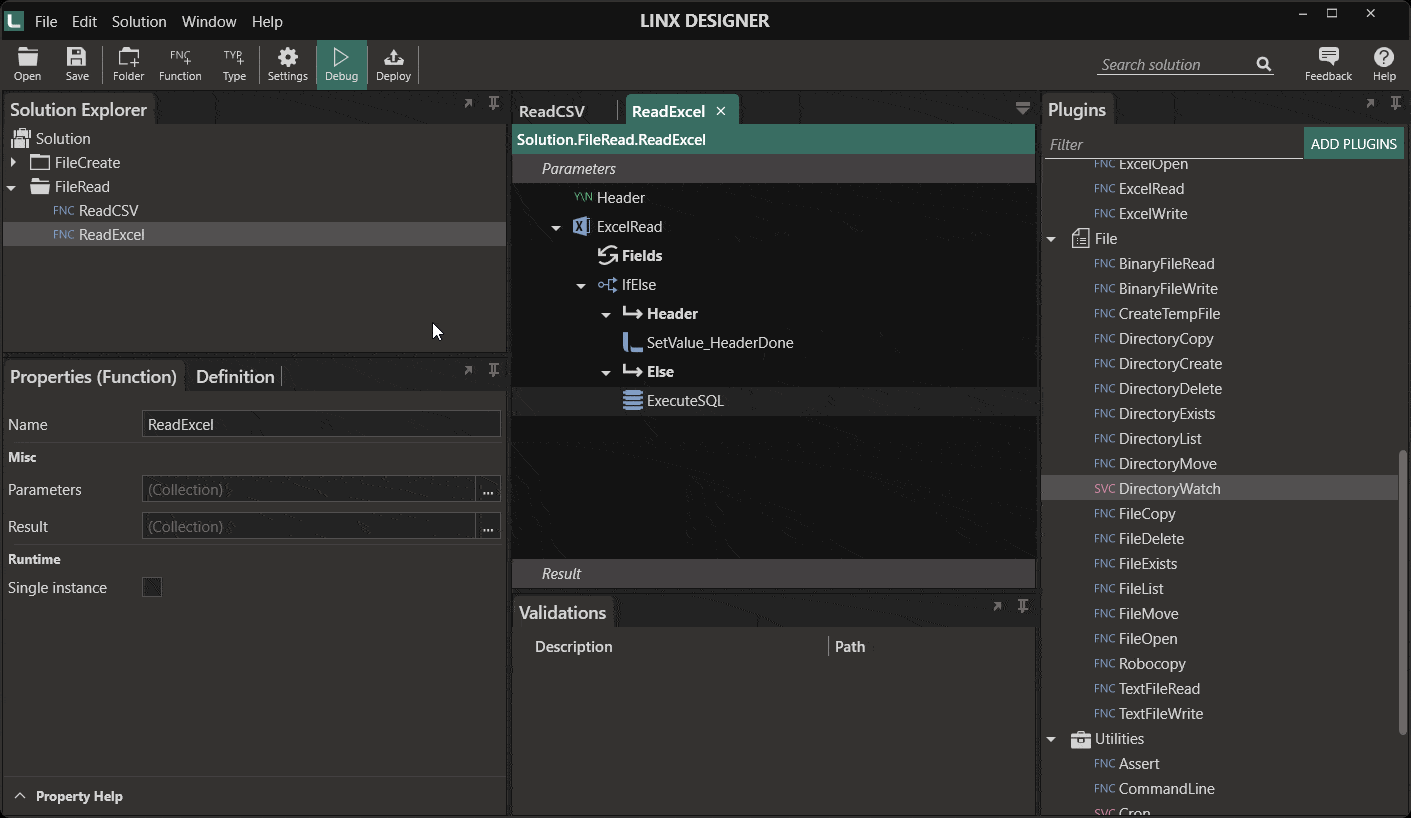This screenshot has width=1411, height=818.
Task: Open the tab list dropdown in designer
Action: (1022, 108)
